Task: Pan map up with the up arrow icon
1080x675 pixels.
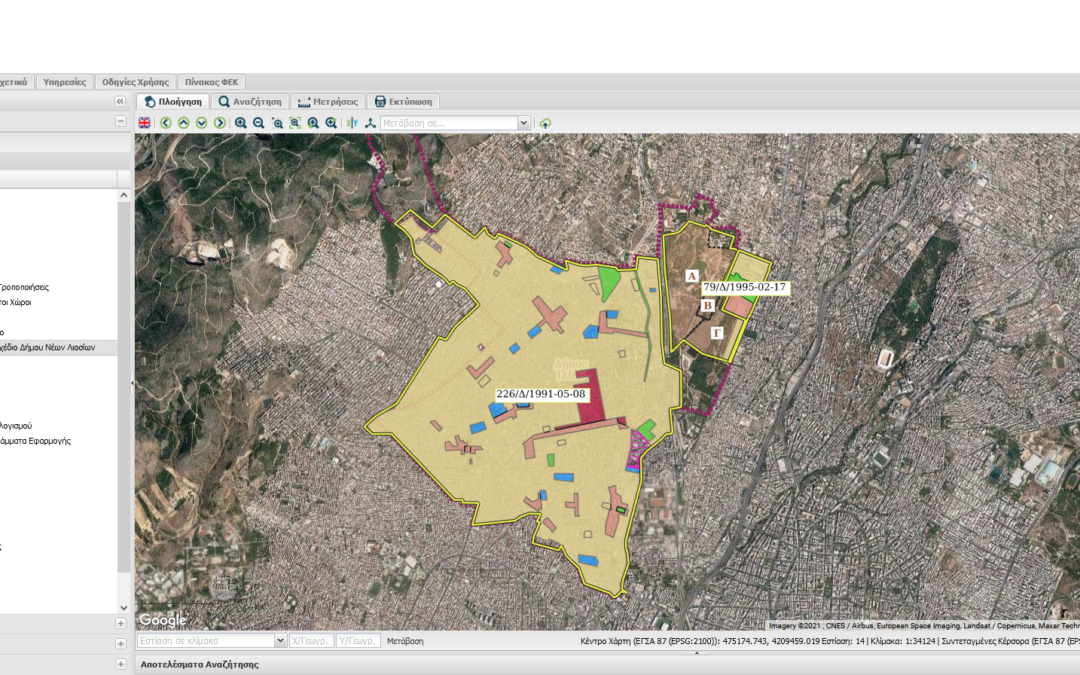Action: (x=184, y=123)
